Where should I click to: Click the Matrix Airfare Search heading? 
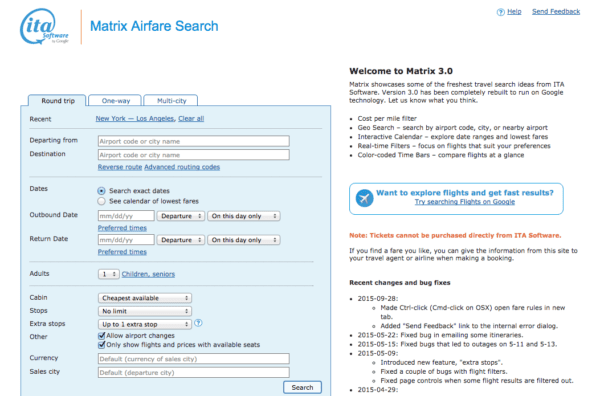point(154,26)
